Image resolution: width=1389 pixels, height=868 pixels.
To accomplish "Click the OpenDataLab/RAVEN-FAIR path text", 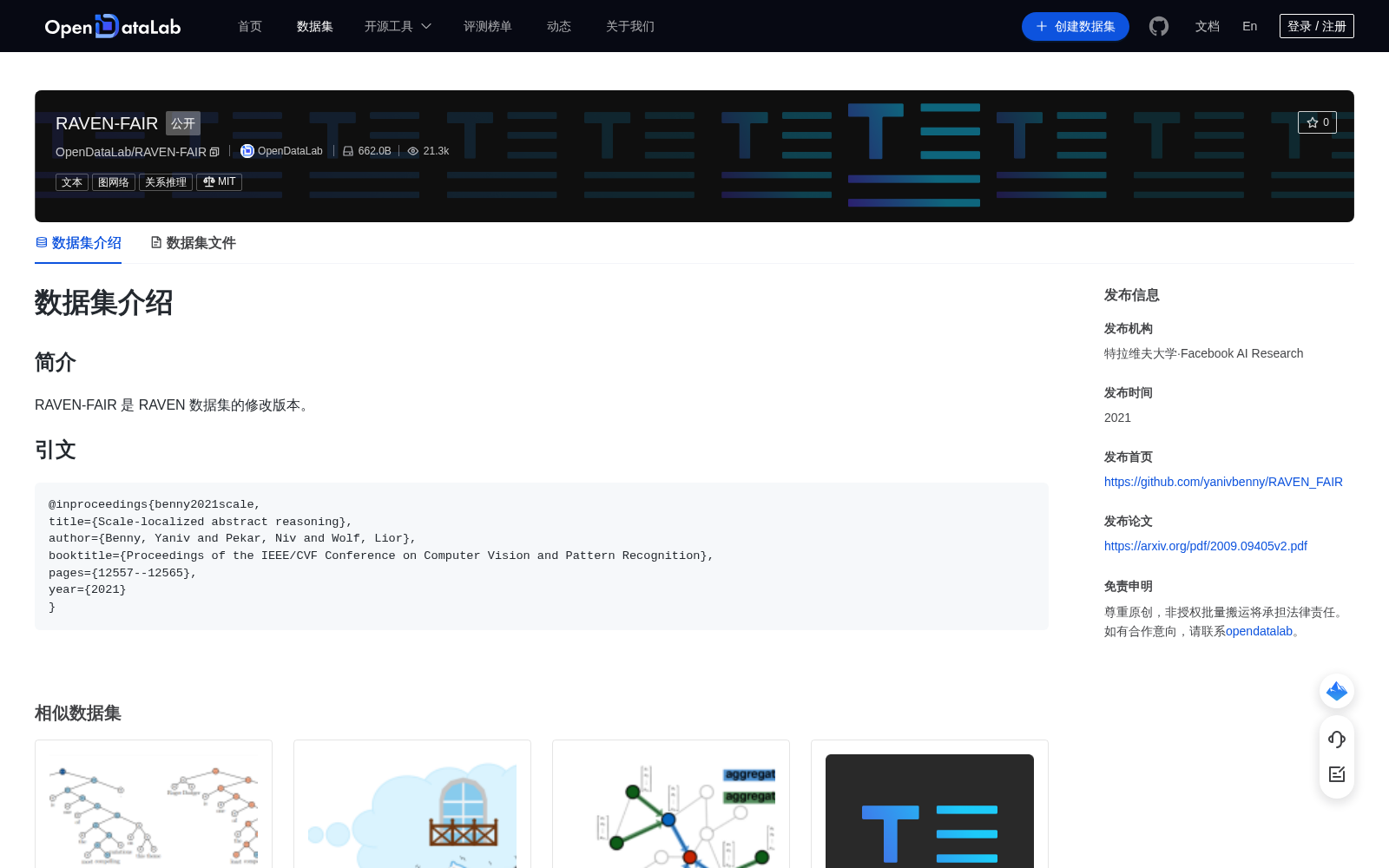I will [x=131, y=152].
